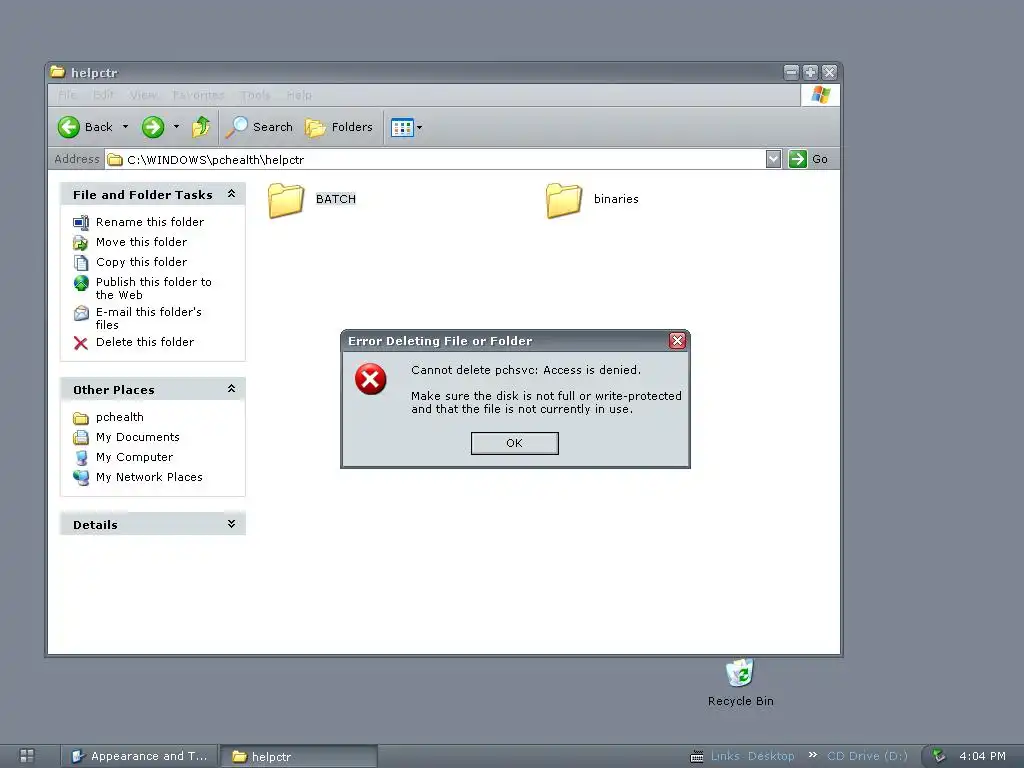Viewport: 1024px width, 768px height.
Task: Click the Links toolbar label
Action: pos(725,756)
